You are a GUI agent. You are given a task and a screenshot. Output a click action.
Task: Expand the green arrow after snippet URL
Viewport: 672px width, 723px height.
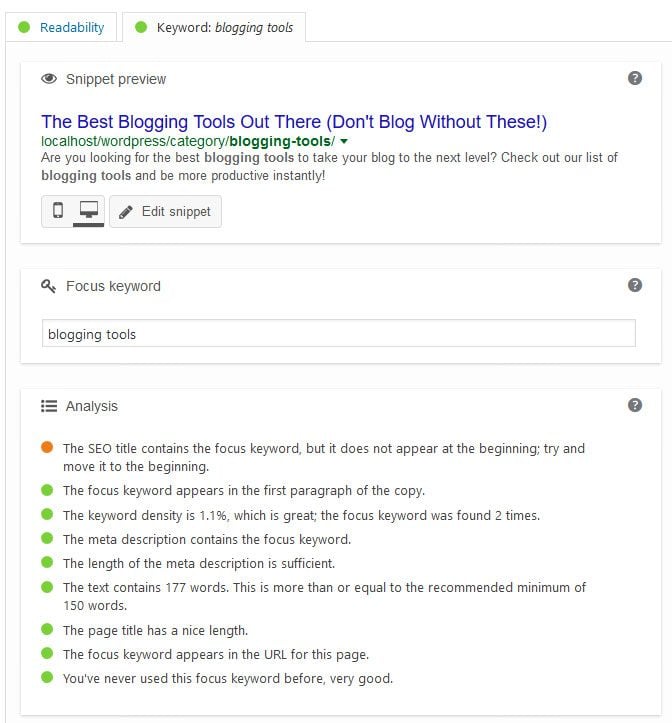click(x=344, y=142)
